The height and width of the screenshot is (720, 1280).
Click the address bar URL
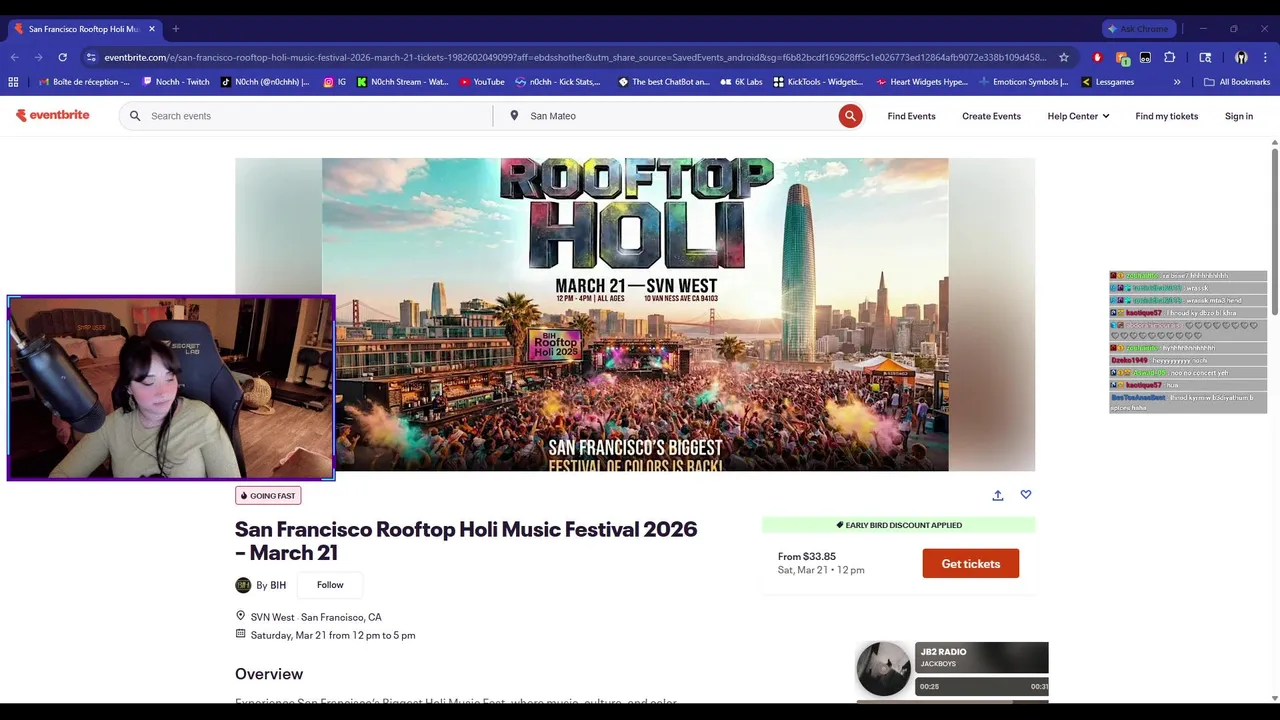tap(575, 57)
